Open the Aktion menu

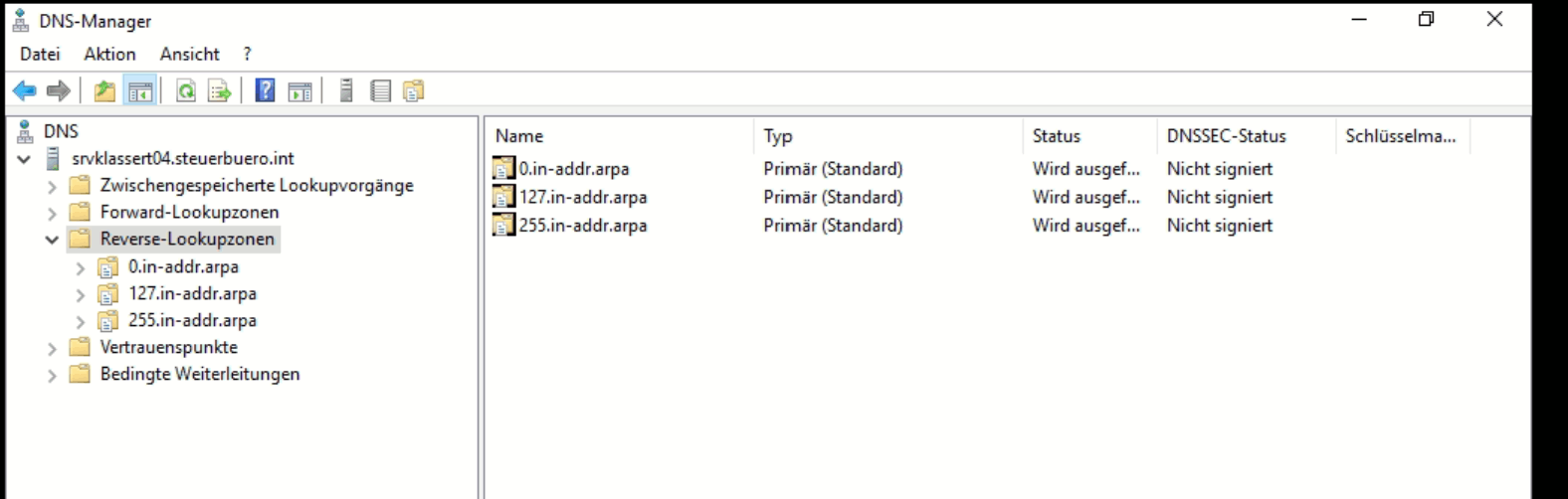point(109,54)
